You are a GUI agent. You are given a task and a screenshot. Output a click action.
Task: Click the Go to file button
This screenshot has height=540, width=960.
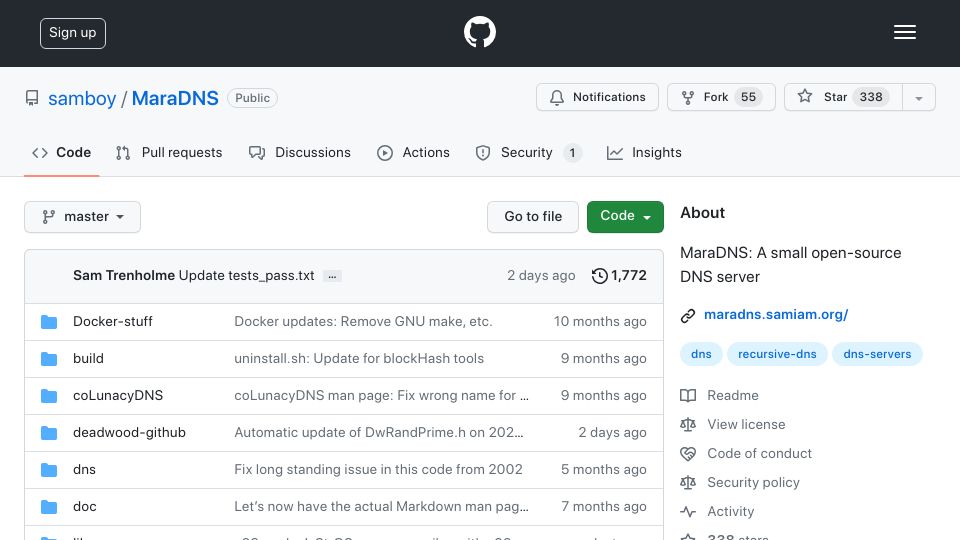click(x=533, y=217)
